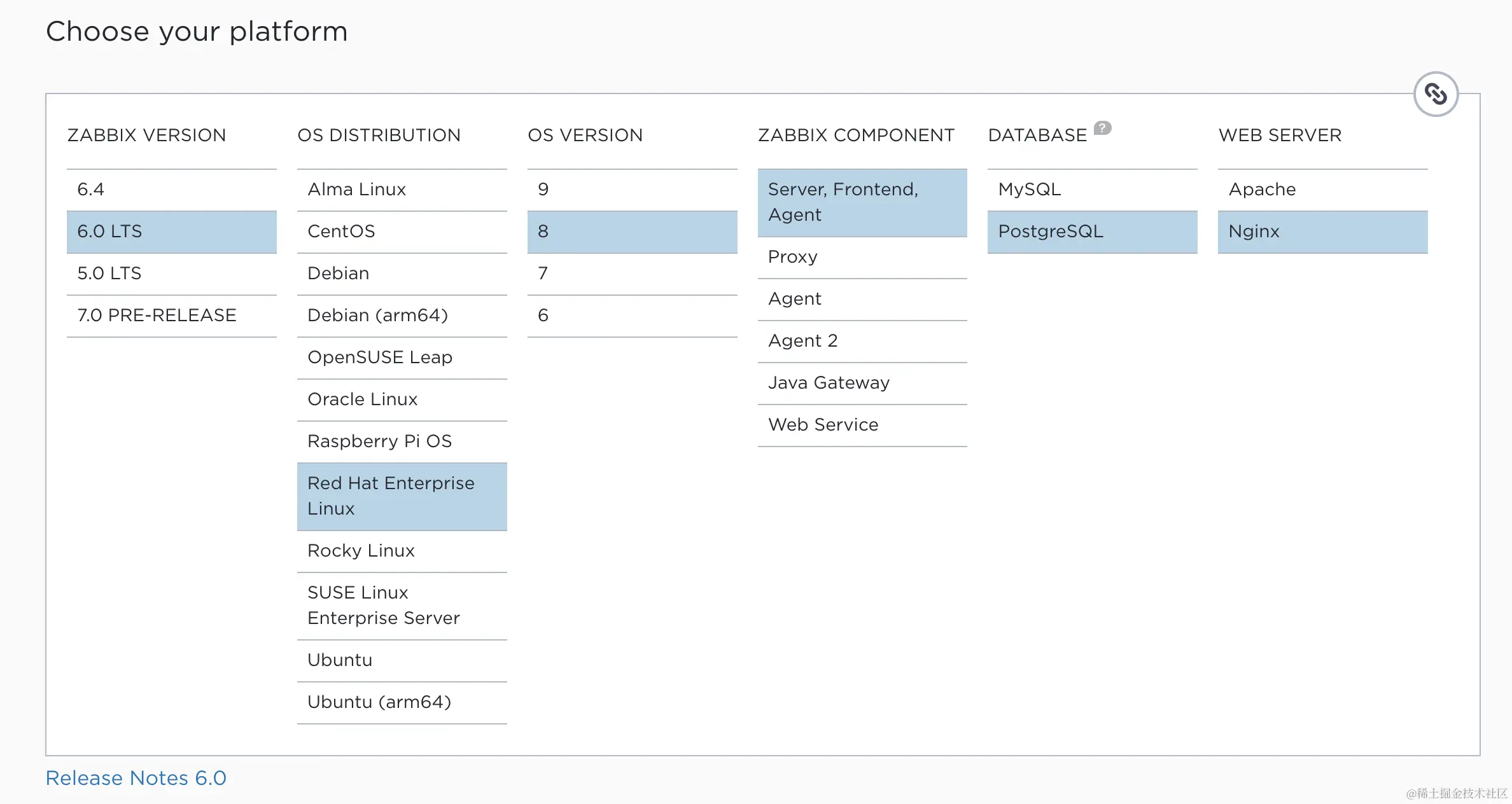1512x804 pixels.
Task: Select Proxy as Zabbix component
Action: tap(862, 257)
